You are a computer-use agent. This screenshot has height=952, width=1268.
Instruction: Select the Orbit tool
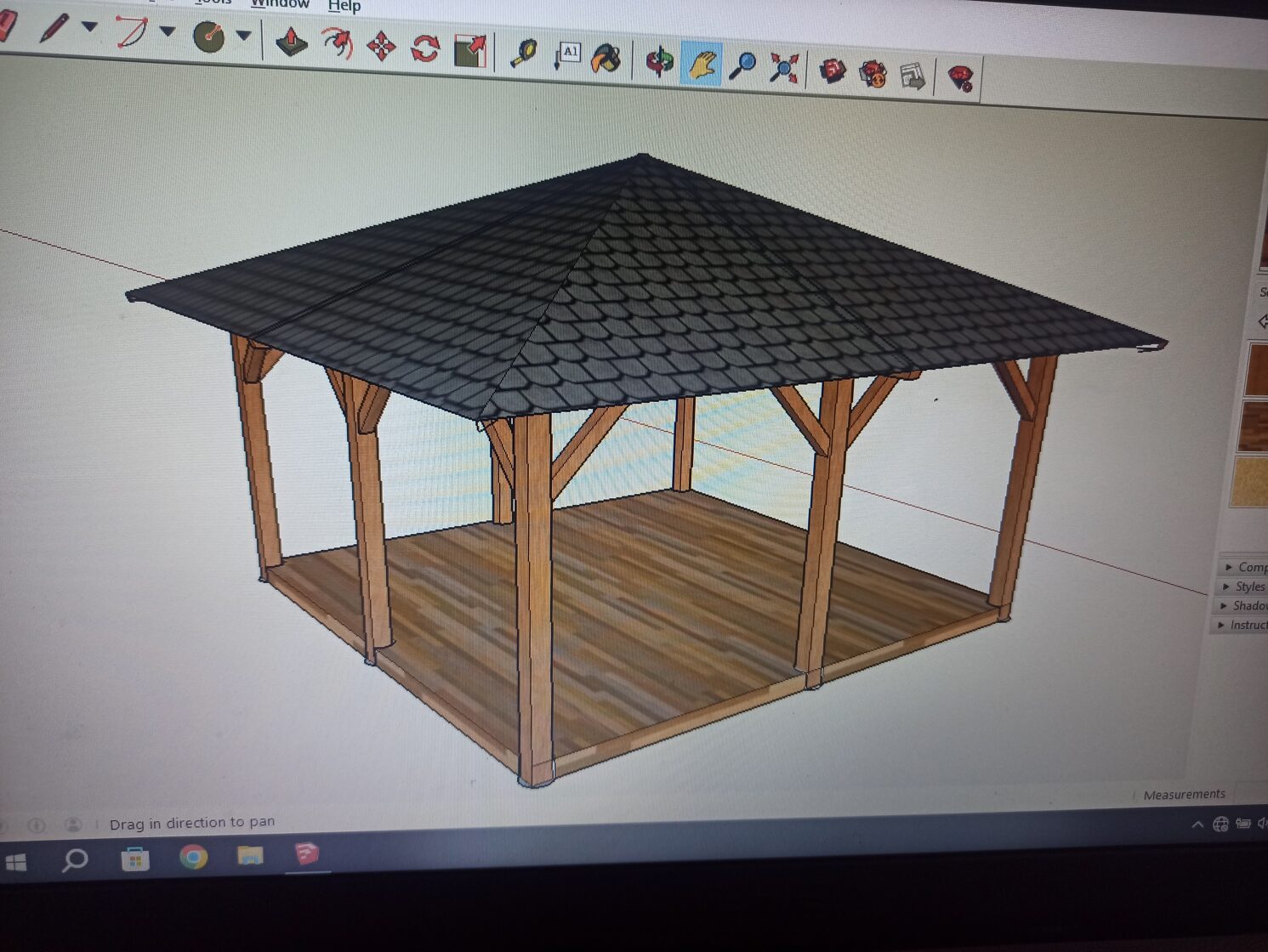pyautogui.click(x=659, y=62)
